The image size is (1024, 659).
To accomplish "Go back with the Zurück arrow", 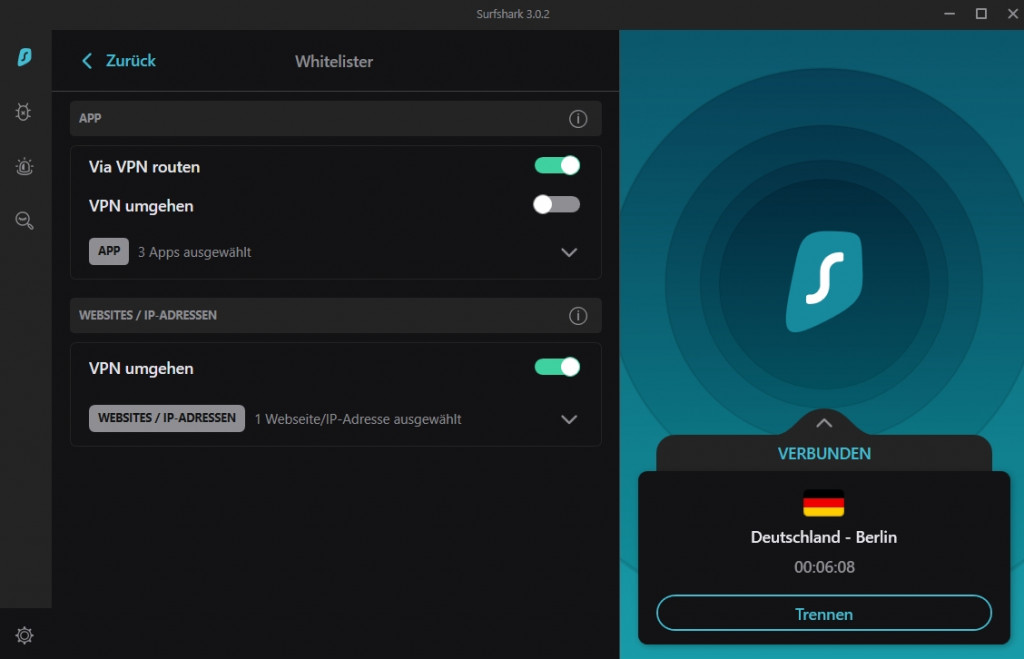I will [87, 61].
